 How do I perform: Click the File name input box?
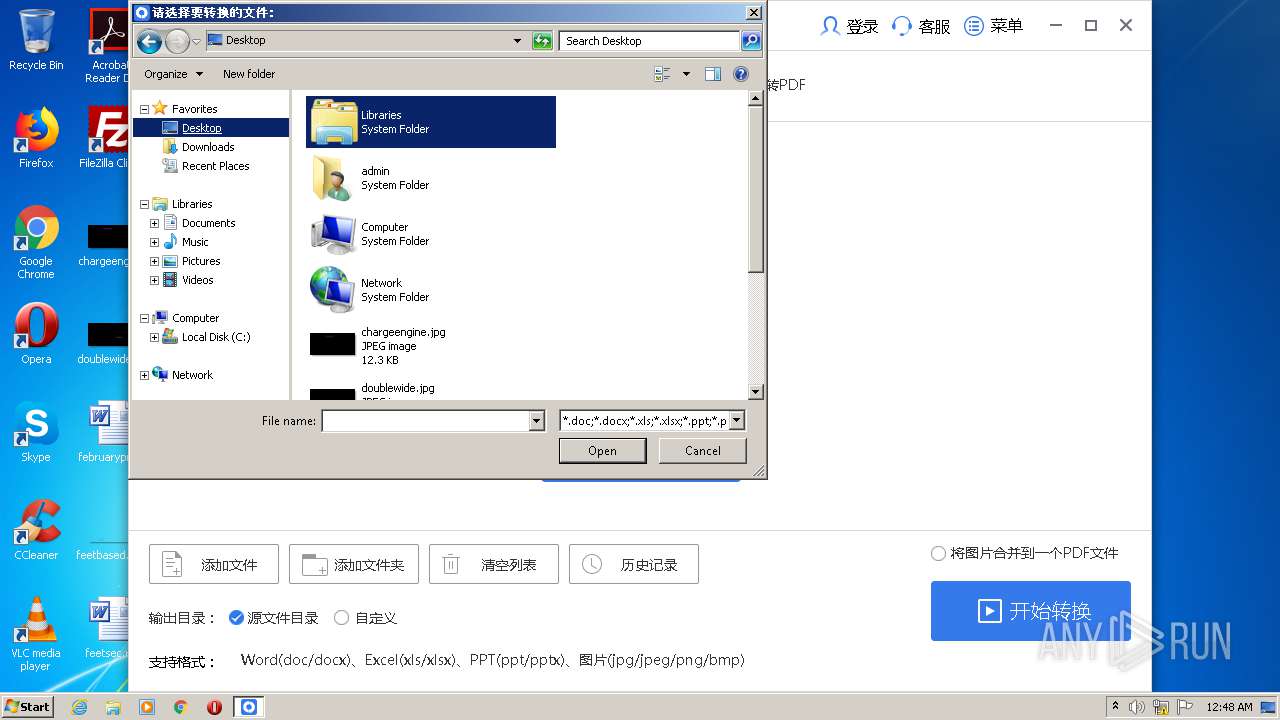point(425,421)
